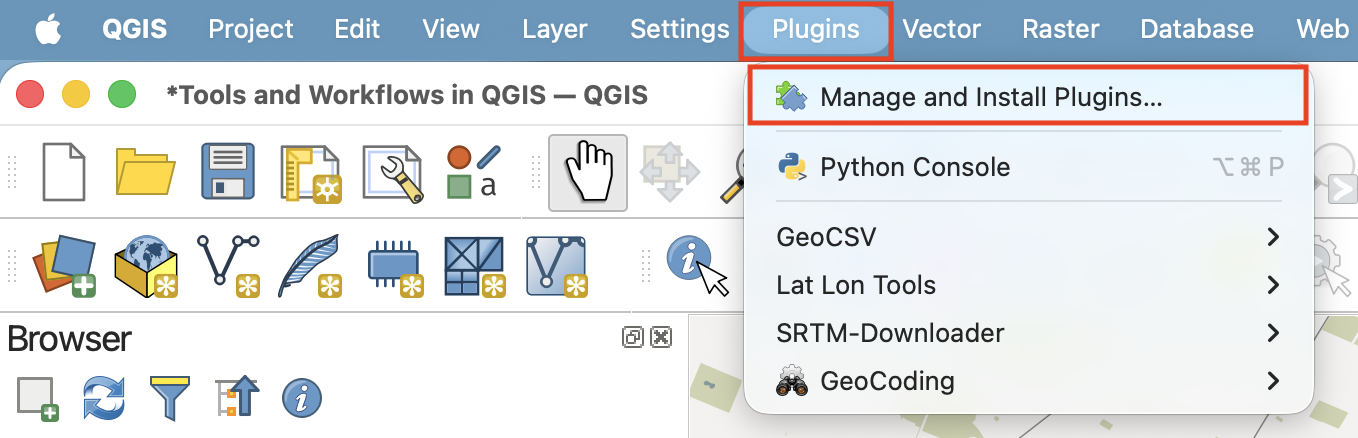Click the New Project blank page icon

point(65,172)
